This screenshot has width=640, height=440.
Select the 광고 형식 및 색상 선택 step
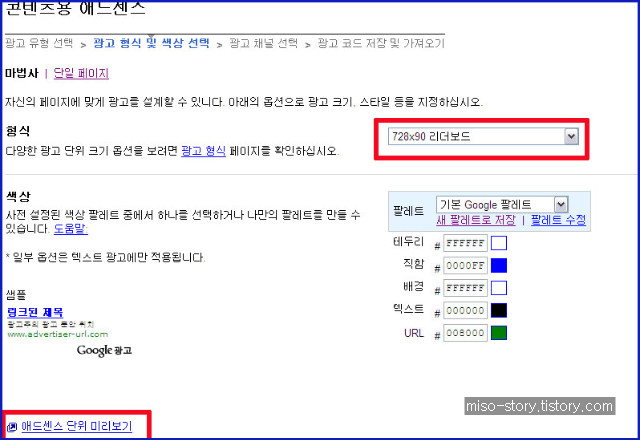[151, 43]
